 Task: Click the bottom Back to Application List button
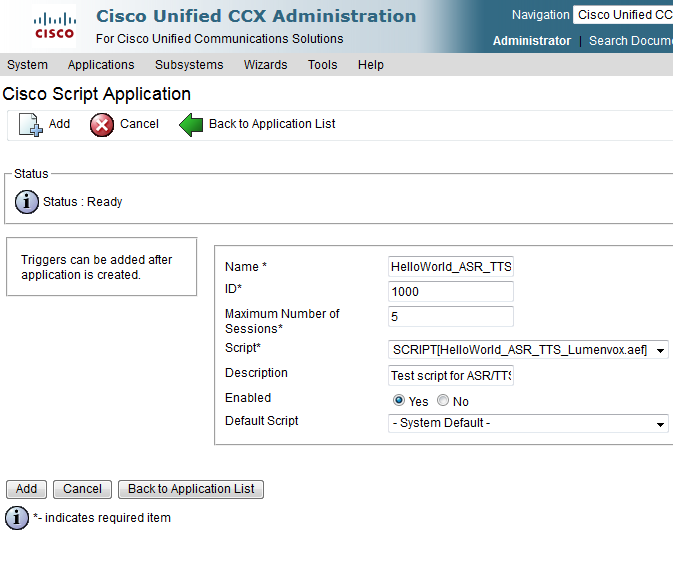pos(191,489)
